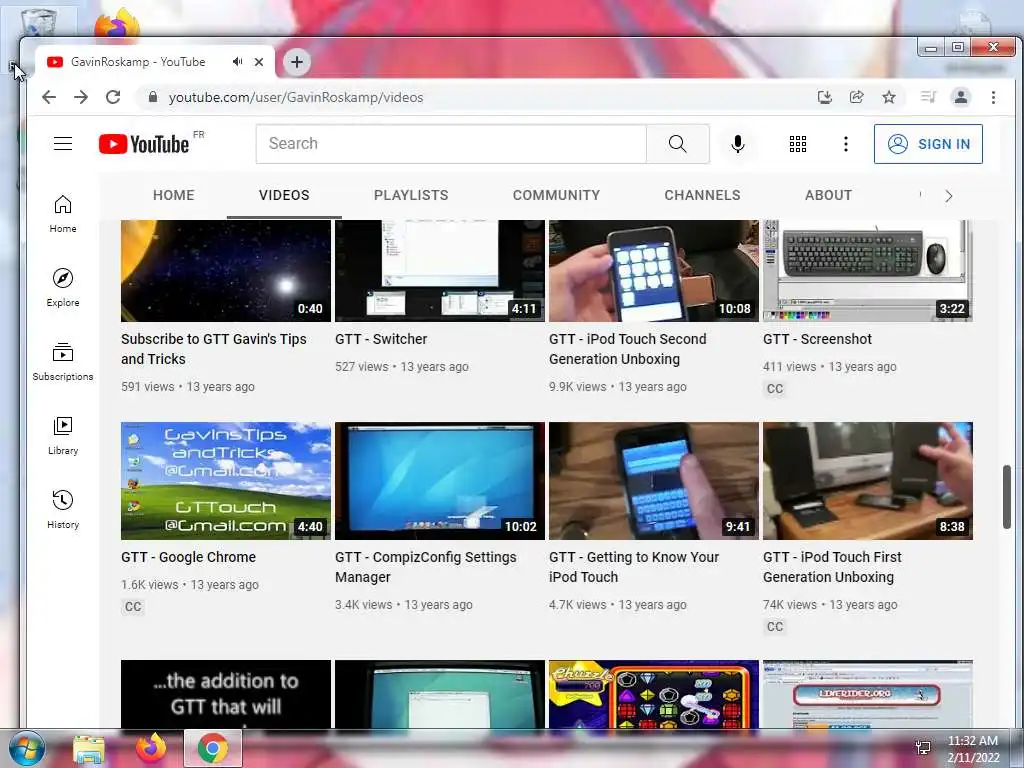Open History in left sidebar
The width and height of the screenshot is (1024, 768).
(63, 509)
